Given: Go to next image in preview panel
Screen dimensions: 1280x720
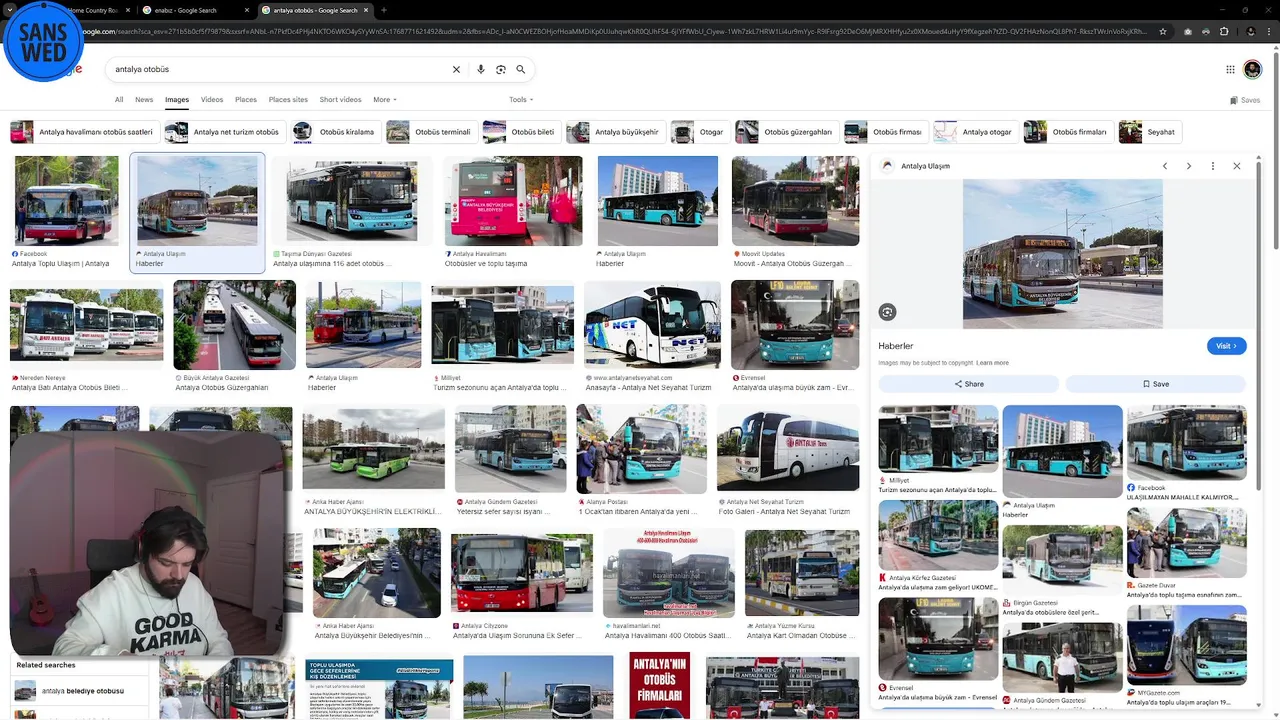Looking at the screenshot, I should (1189, 166).
